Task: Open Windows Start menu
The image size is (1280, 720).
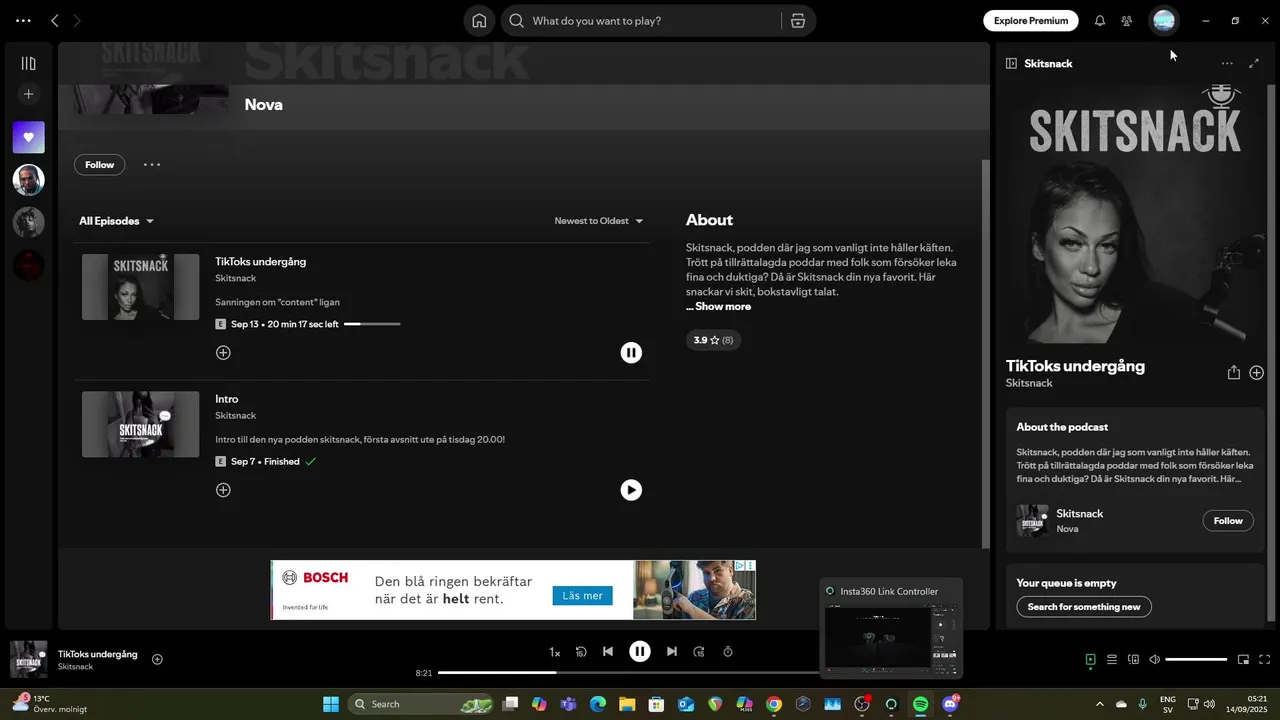Action: pyautogui.click(x=330, y=704)
